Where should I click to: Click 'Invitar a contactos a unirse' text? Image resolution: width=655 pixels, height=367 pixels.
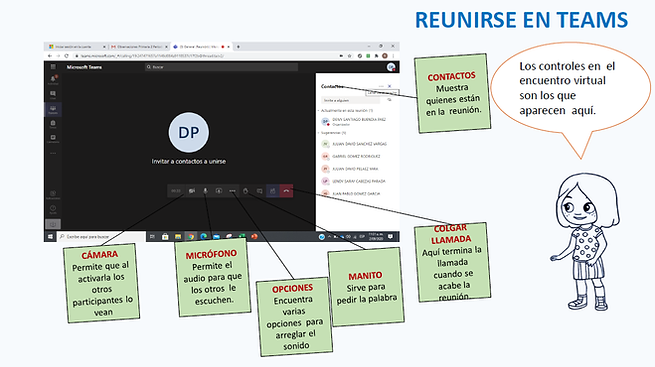189,161
